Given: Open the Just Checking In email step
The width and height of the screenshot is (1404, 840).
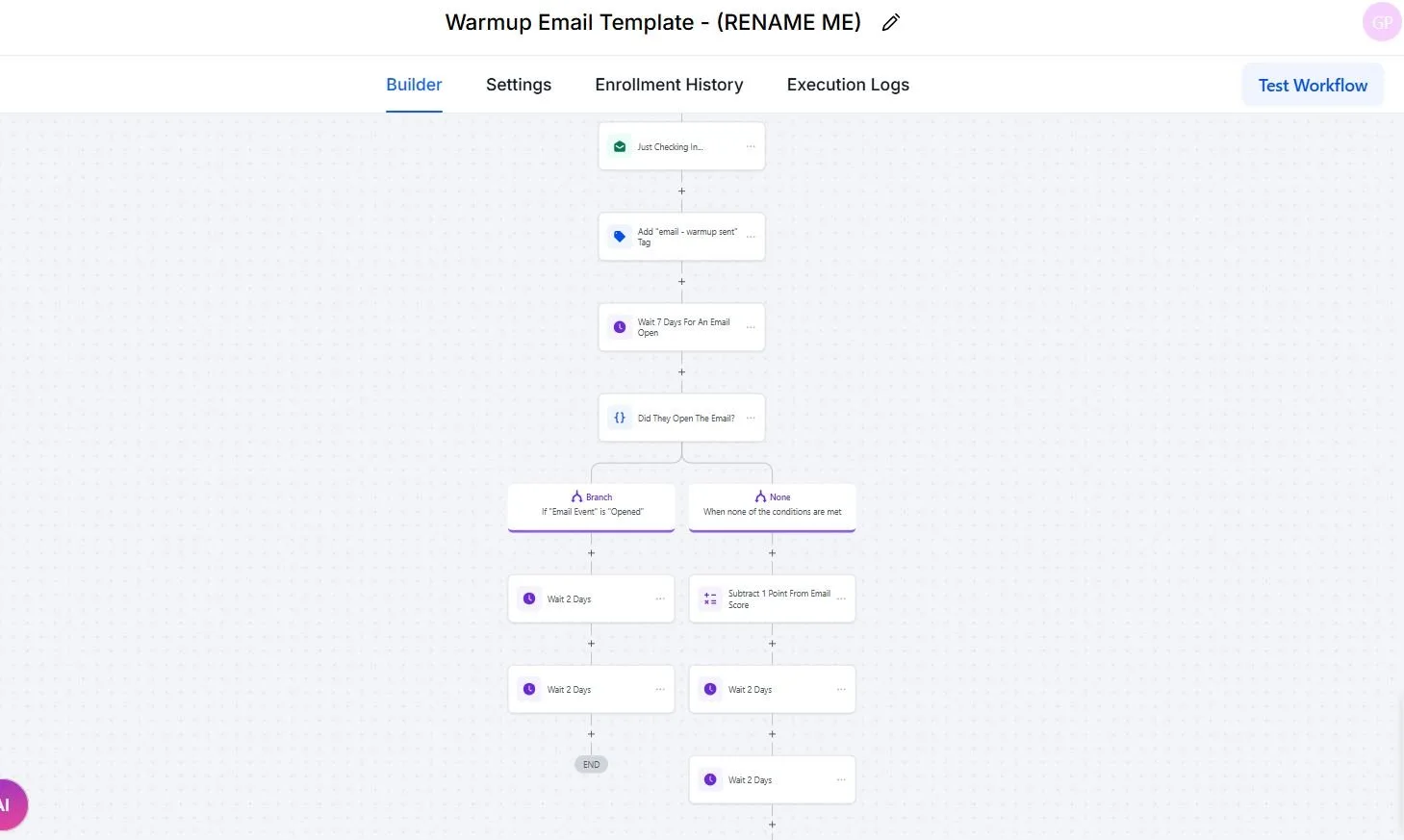Looking at the screenshot, I should point(681,146).
